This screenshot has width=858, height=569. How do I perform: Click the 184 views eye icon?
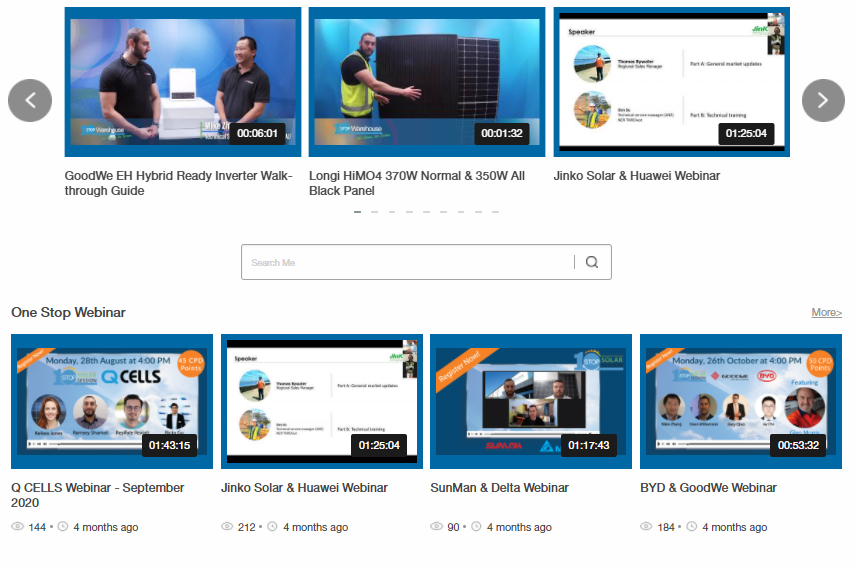coord(646,526)
